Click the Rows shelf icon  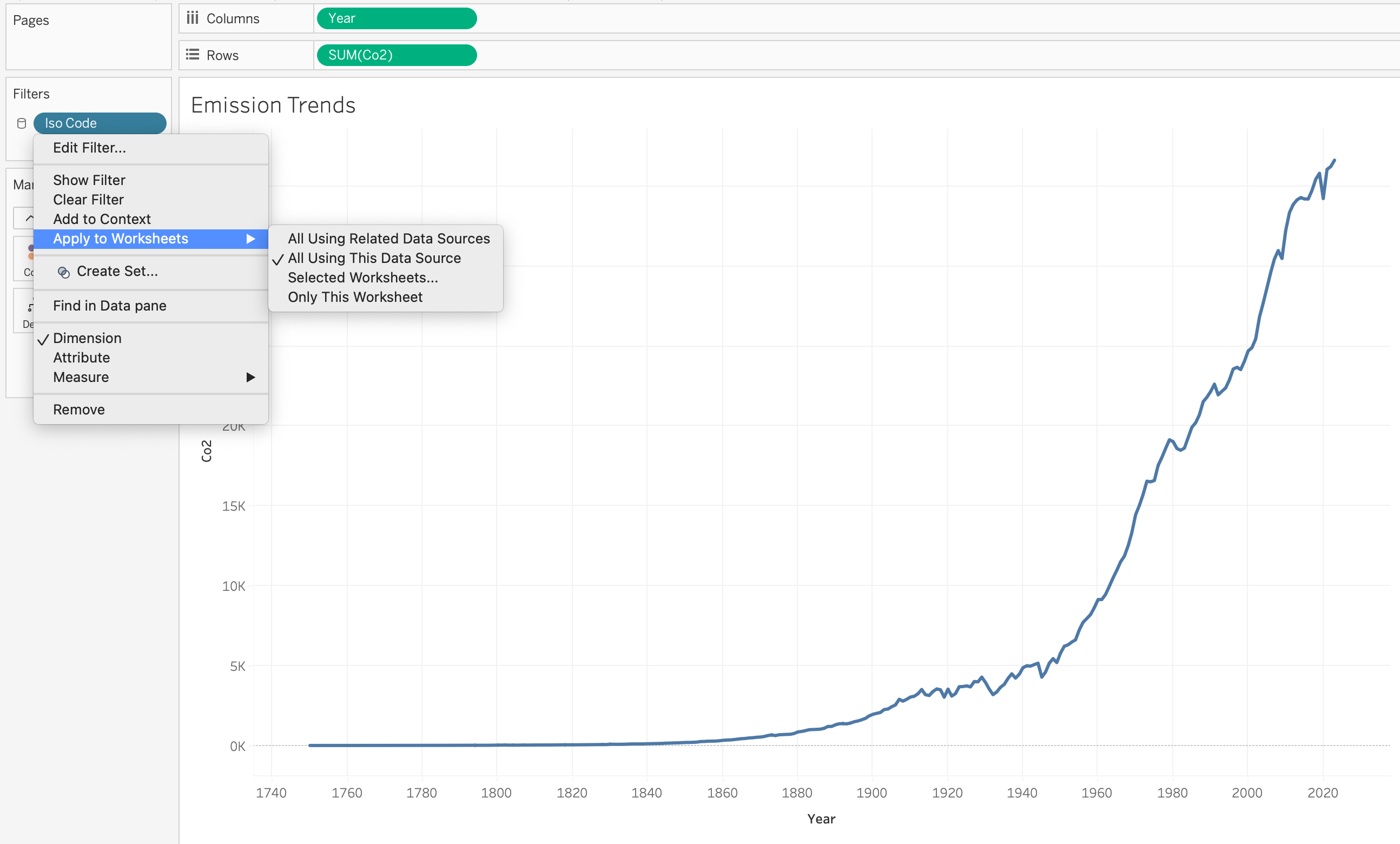pyautogui.click(x=193, y=55)
